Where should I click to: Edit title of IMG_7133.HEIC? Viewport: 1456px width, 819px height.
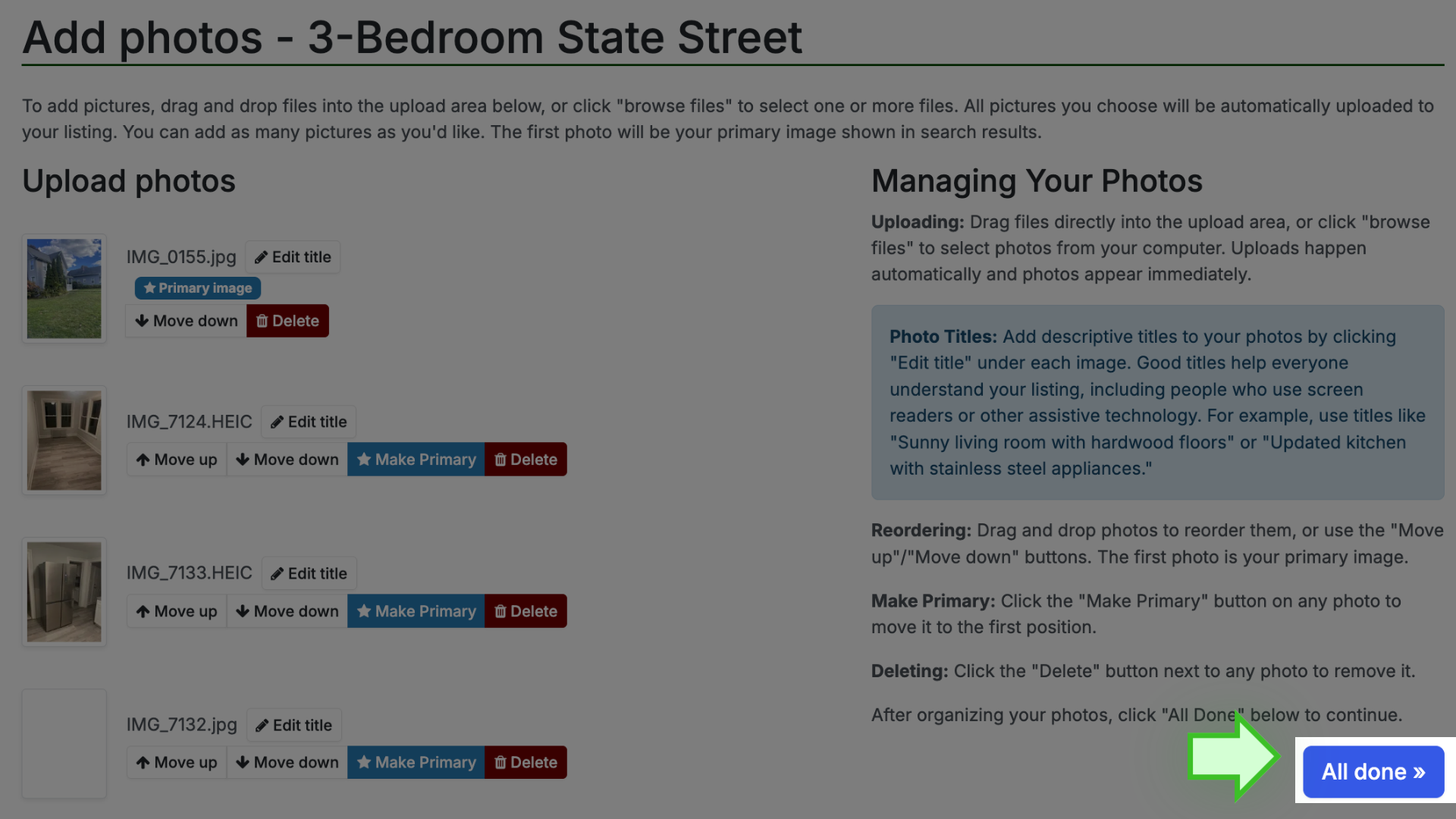[x=309, y=573]
